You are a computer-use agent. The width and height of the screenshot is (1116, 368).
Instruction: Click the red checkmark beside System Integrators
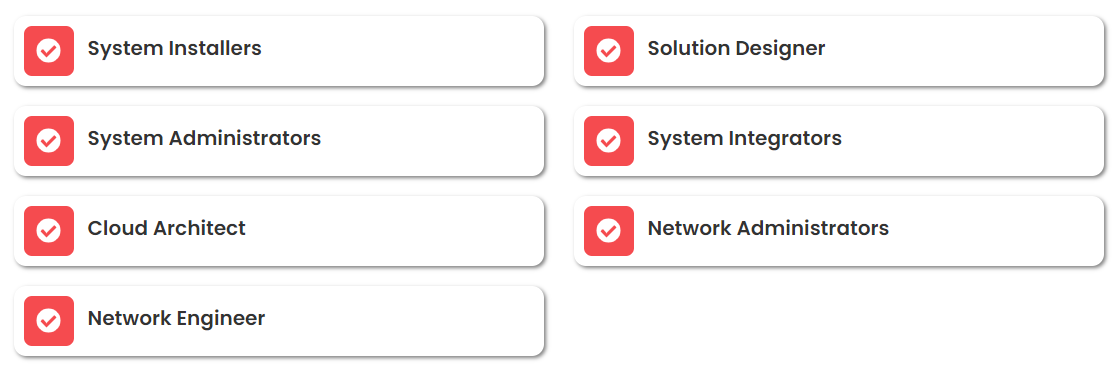[609, 141]
